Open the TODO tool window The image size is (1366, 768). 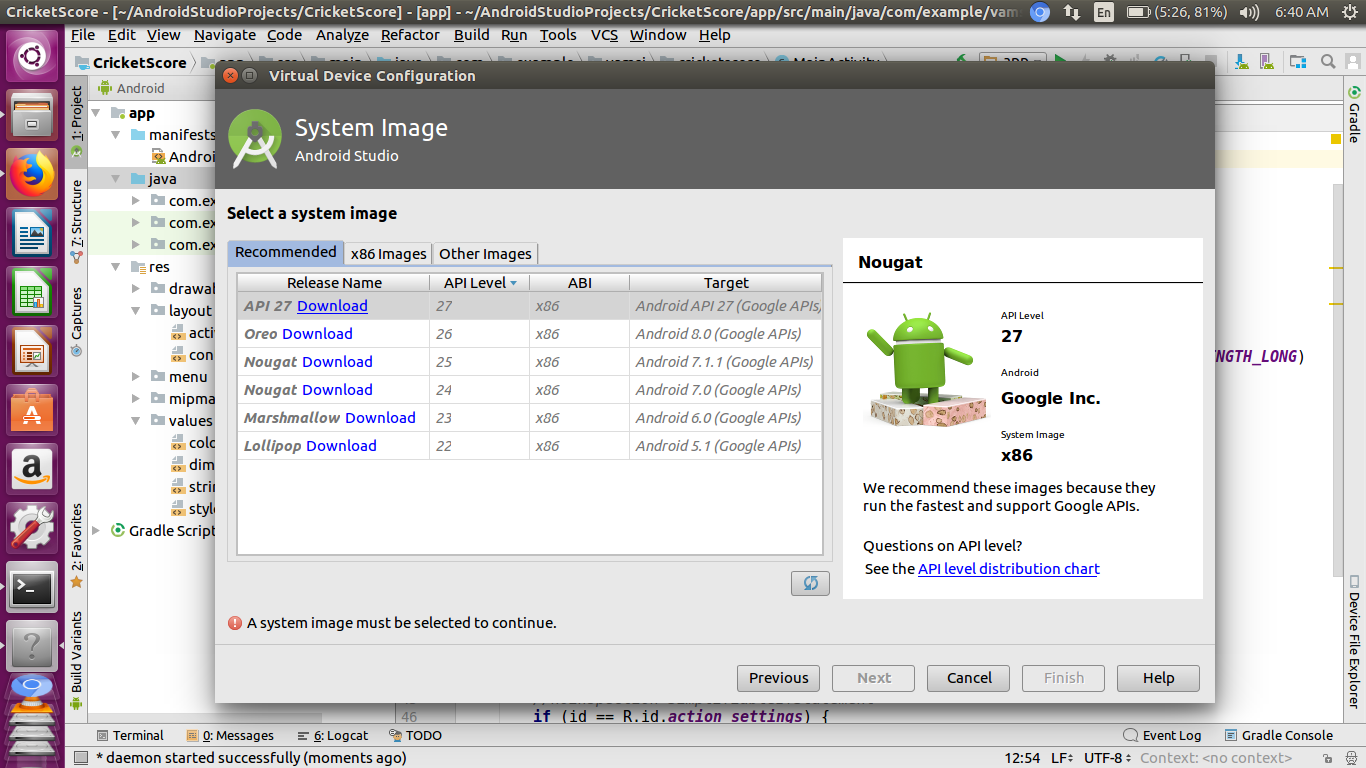[415, 735]
